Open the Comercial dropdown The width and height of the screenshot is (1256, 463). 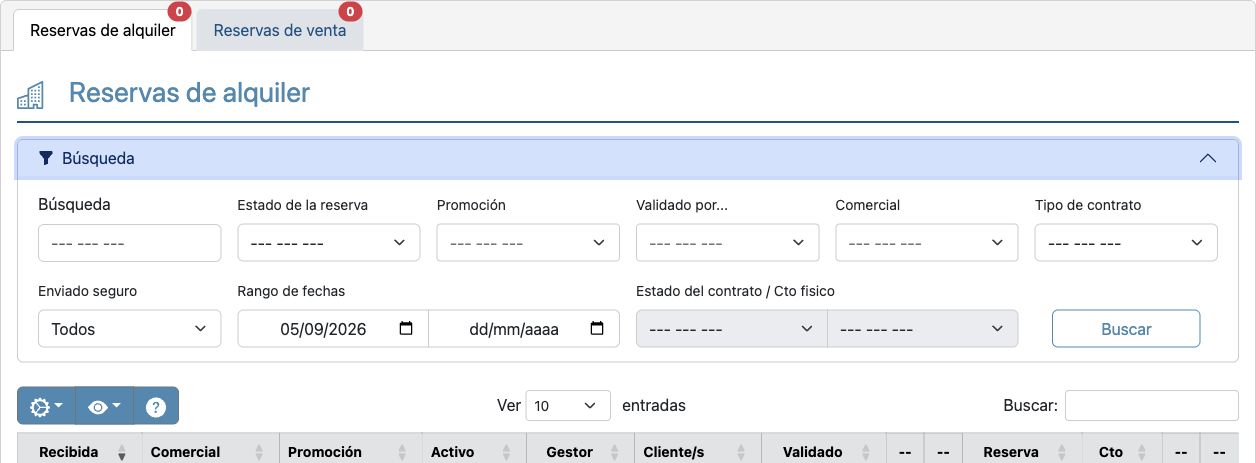pyautogui.click(x=926, y=242)
